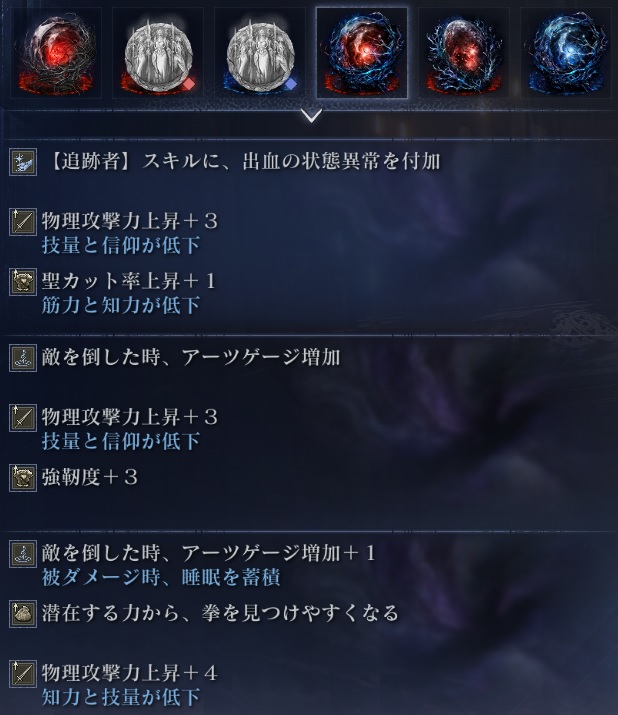Select the 聖カット率上昇+1 effect text
Screen dimensions: 618x715
point(129,281)
